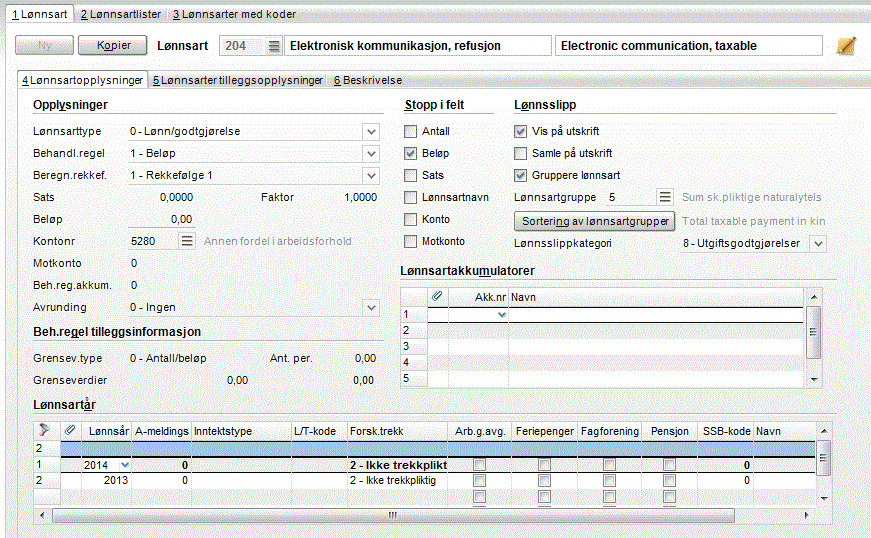Click Lønnsartår scrollbar right arrow
871x538 pixels.
[807, 515]
